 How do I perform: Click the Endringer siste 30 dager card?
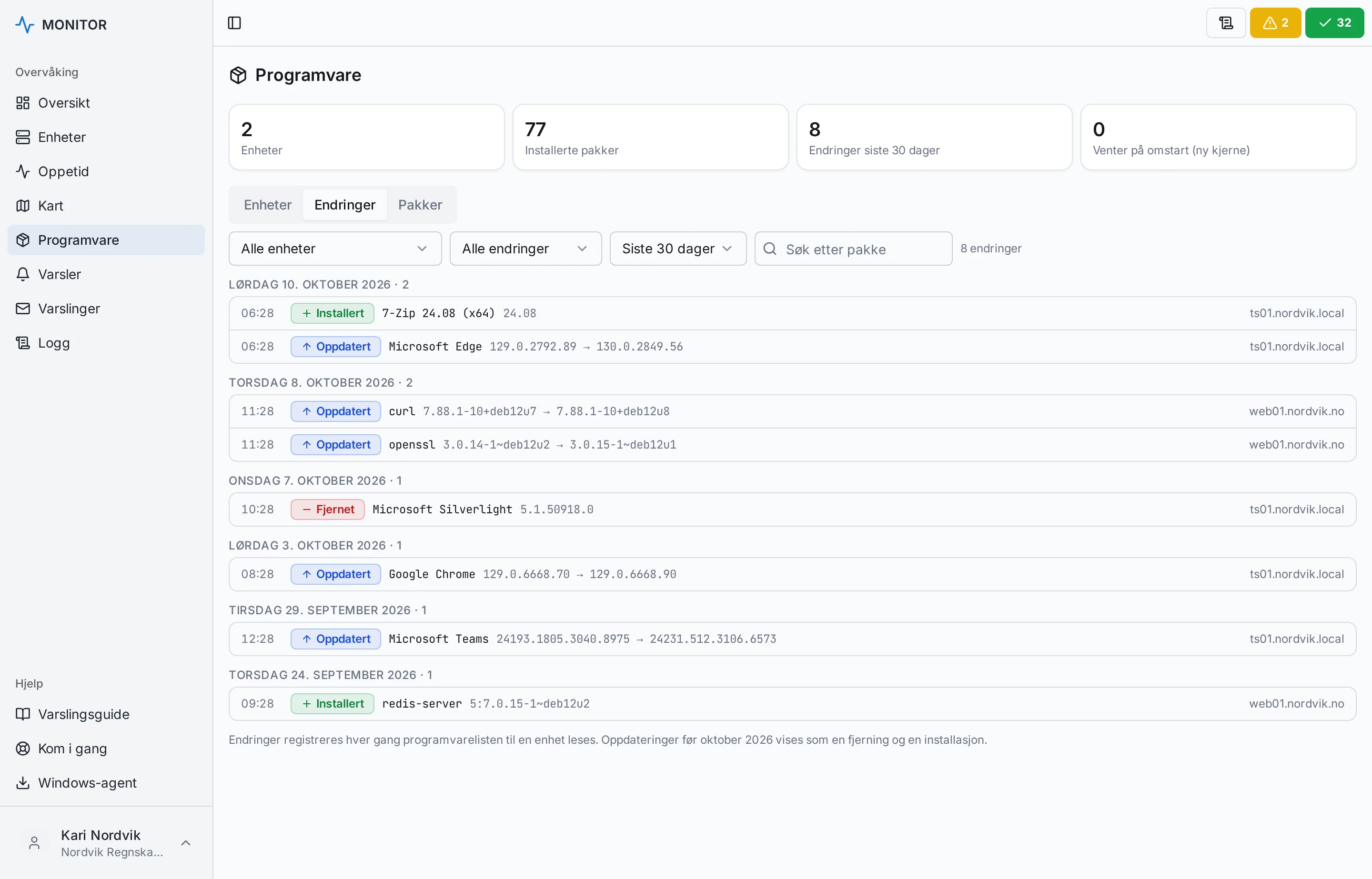(x=934, y=137)
